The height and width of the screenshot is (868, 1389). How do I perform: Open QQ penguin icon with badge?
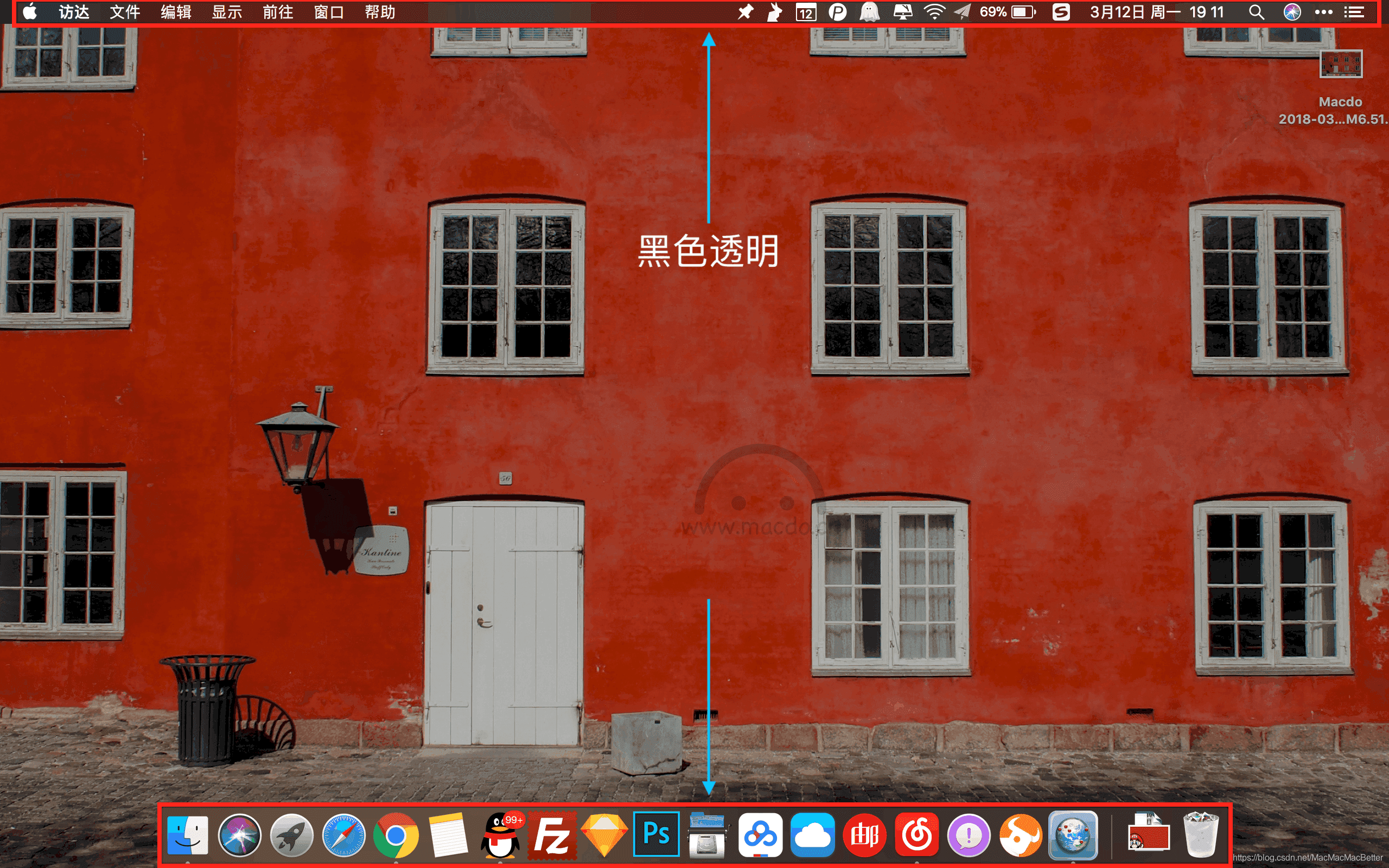click(500, 834)
